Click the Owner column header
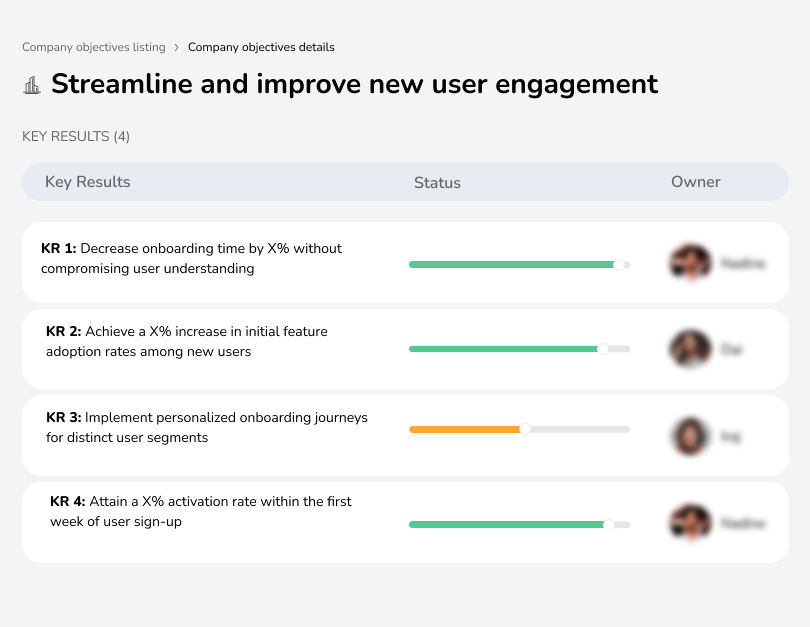Screen dimensions: 810x627 696,182
